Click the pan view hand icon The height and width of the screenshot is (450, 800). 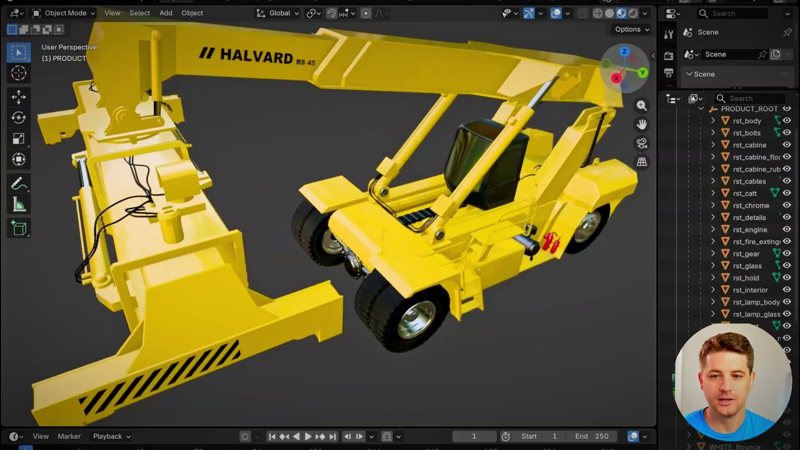click(642, 124)
